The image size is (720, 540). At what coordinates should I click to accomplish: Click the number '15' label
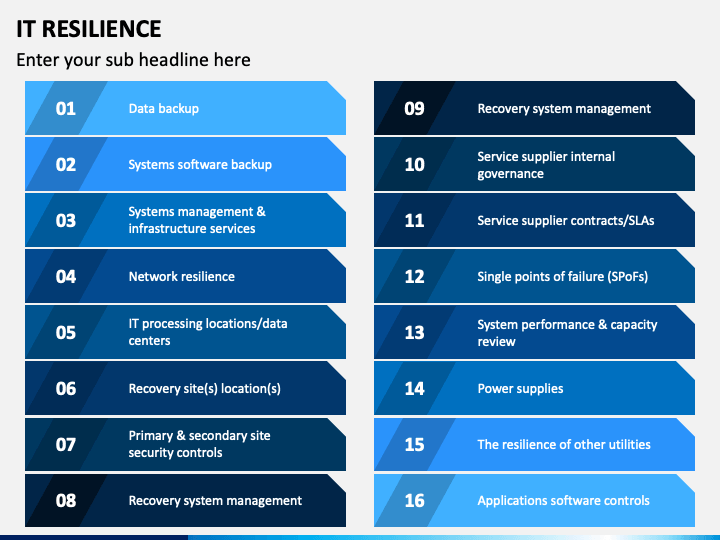pyautogui.click(x=414, y=445)
